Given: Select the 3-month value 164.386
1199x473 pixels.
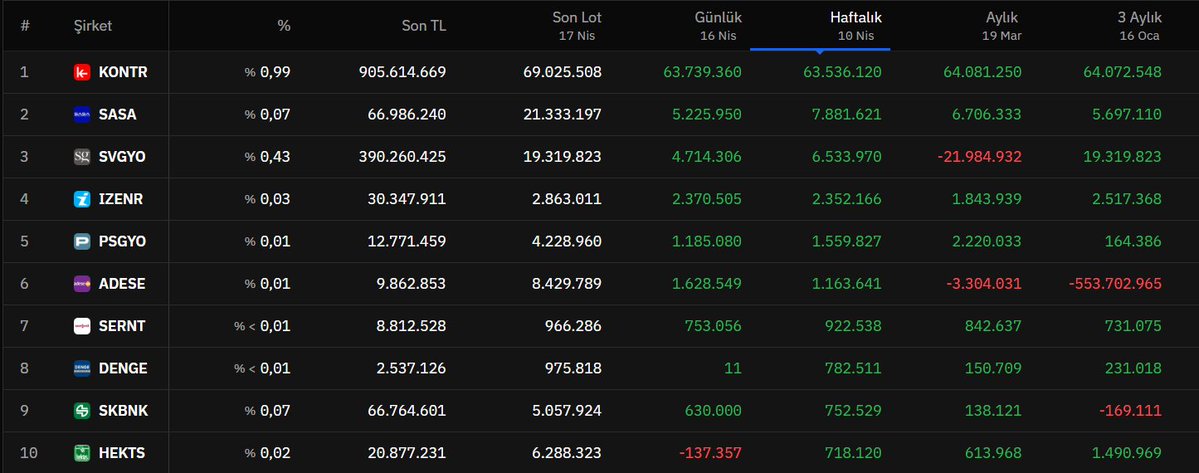Looking at the screenshot, I should (1133, 241).
